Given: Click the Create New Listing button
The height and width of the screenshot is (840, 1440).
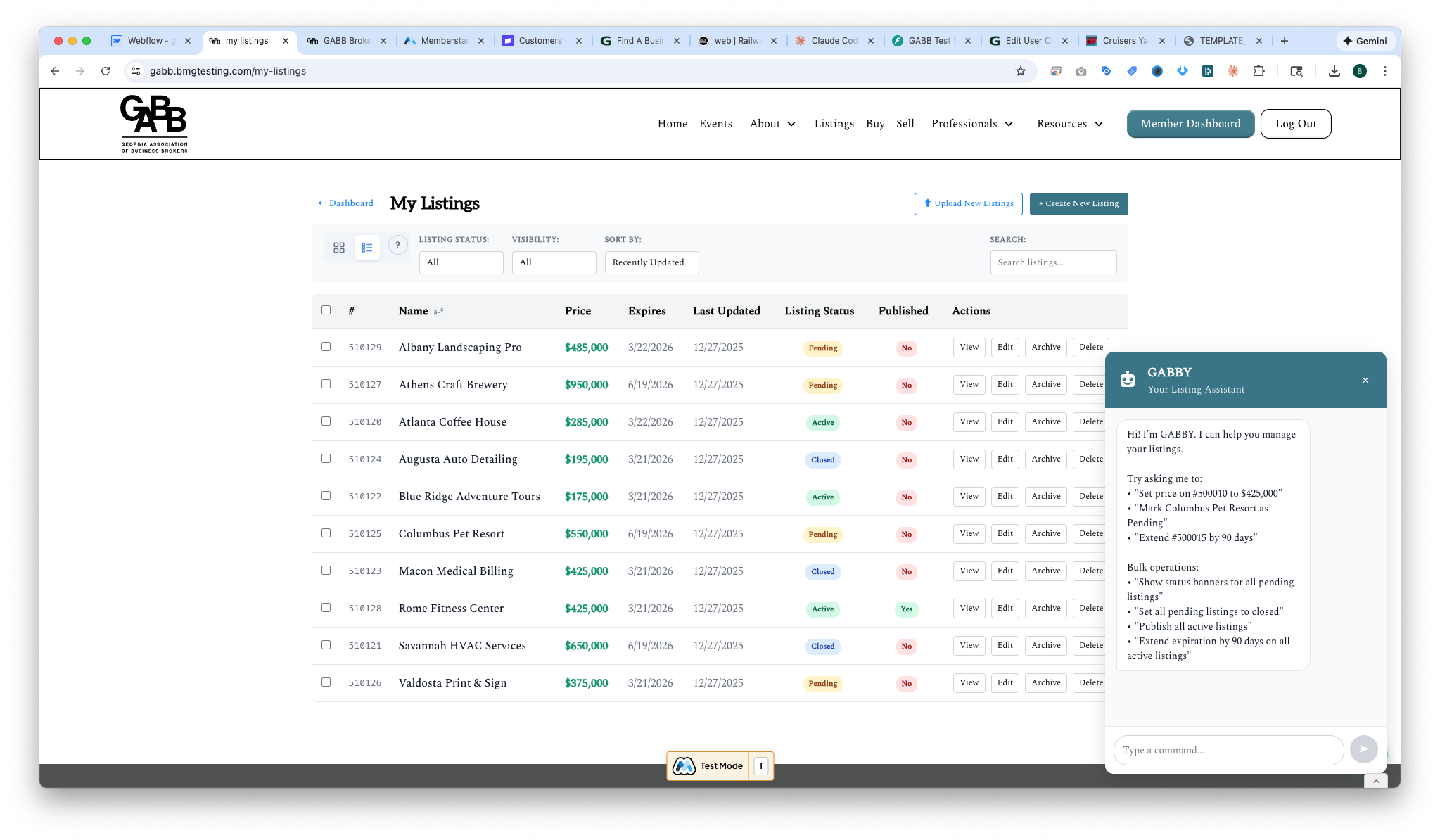Looking at the screenshot, I should (x=1078, y=204).
